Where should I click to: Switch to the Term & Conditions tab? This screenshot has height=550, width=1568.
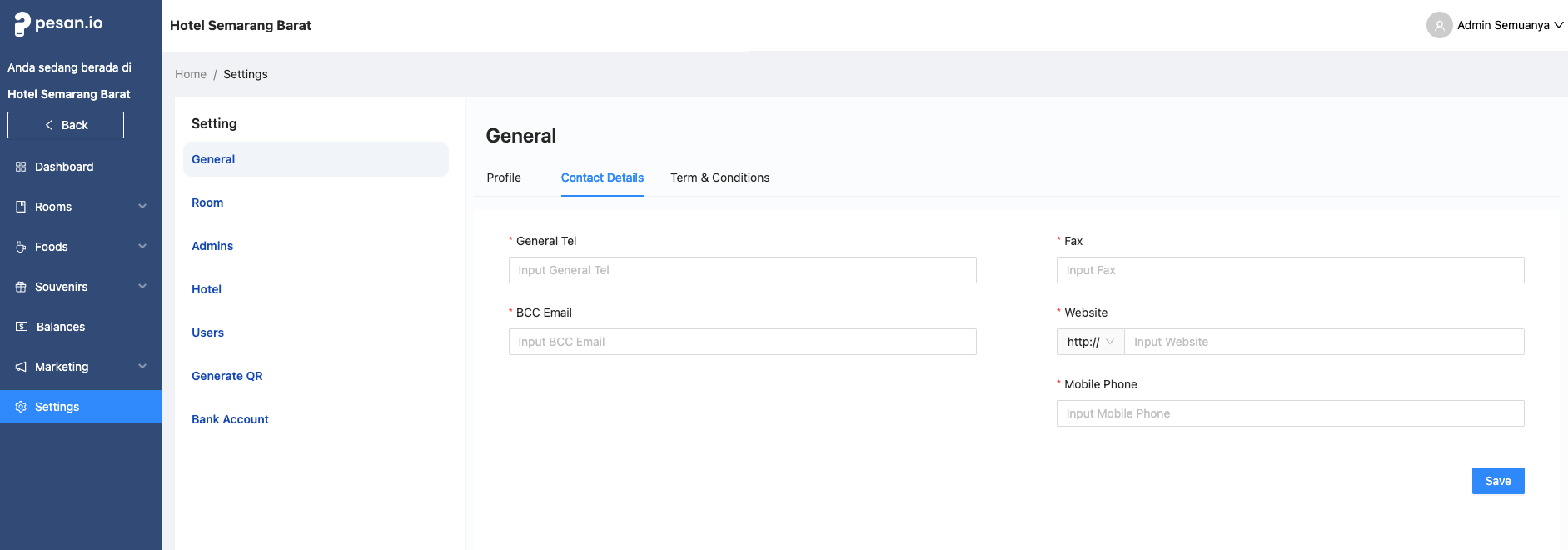click(x=719, y=177)
